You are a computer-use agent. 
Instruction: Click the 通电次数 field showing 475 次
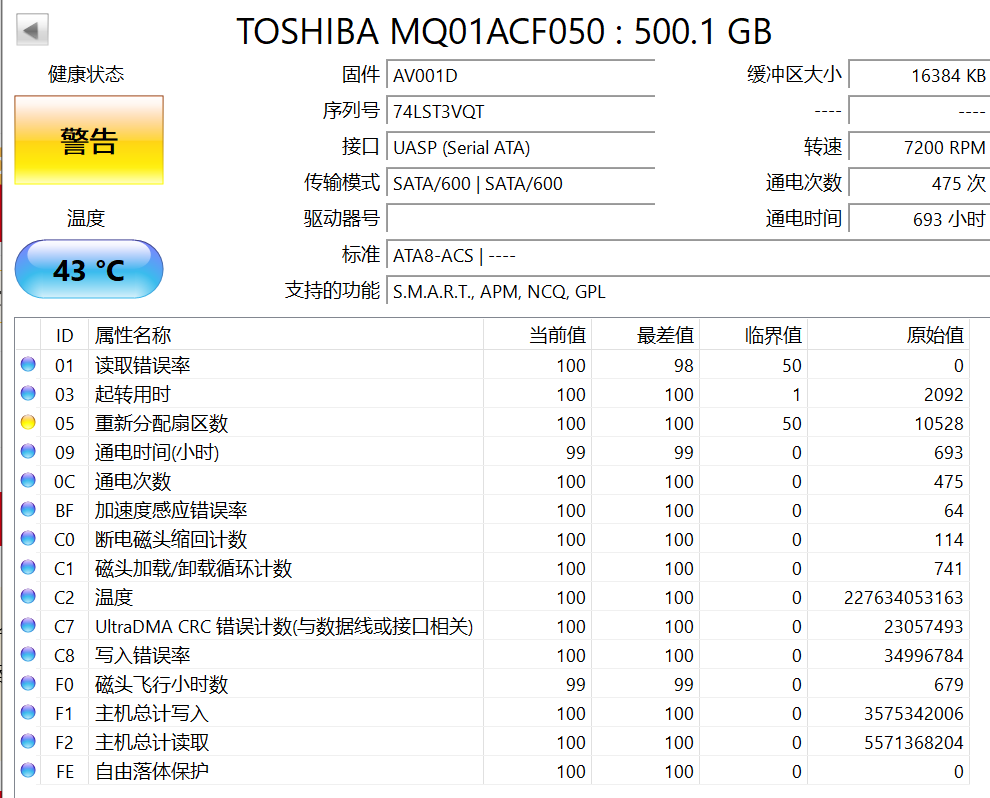click(918, 183)
